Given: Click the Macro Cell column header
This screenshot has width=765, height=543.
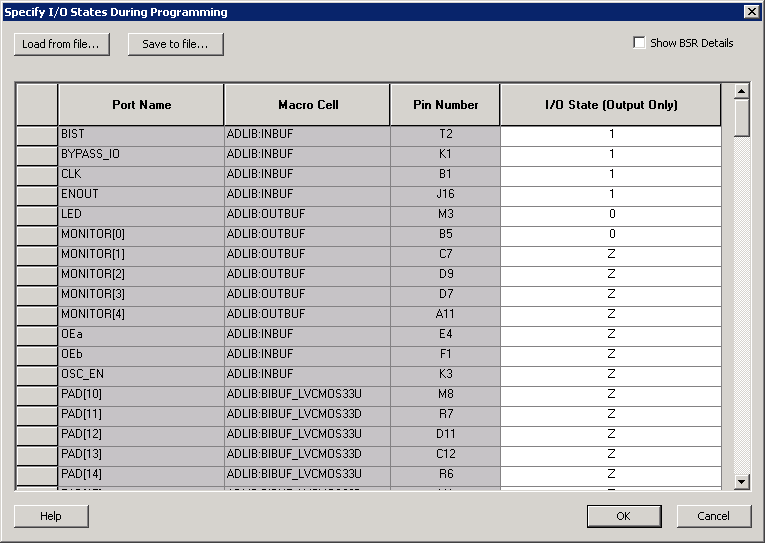Looking at the screenshot, I should [x=307, y=105].
